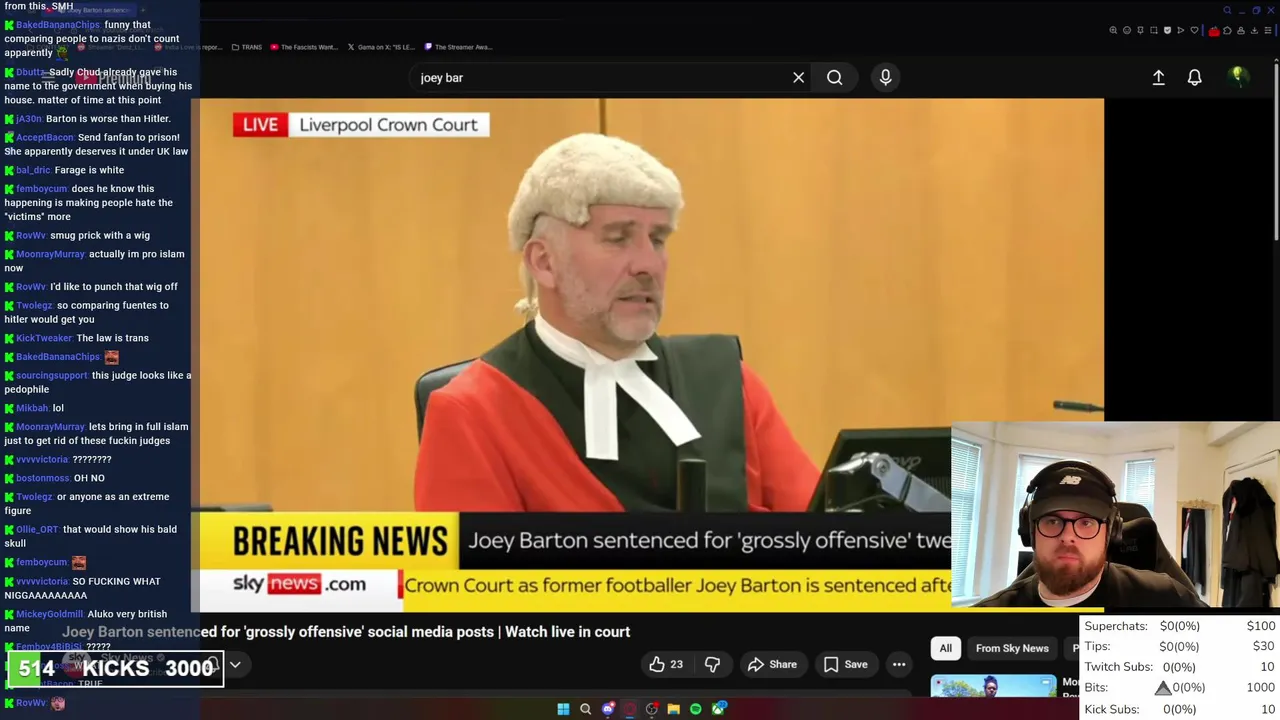Click chat username 'BakedBananaChips' near the top
Screen dimensions: 1280x720
(x=58, y=25)
